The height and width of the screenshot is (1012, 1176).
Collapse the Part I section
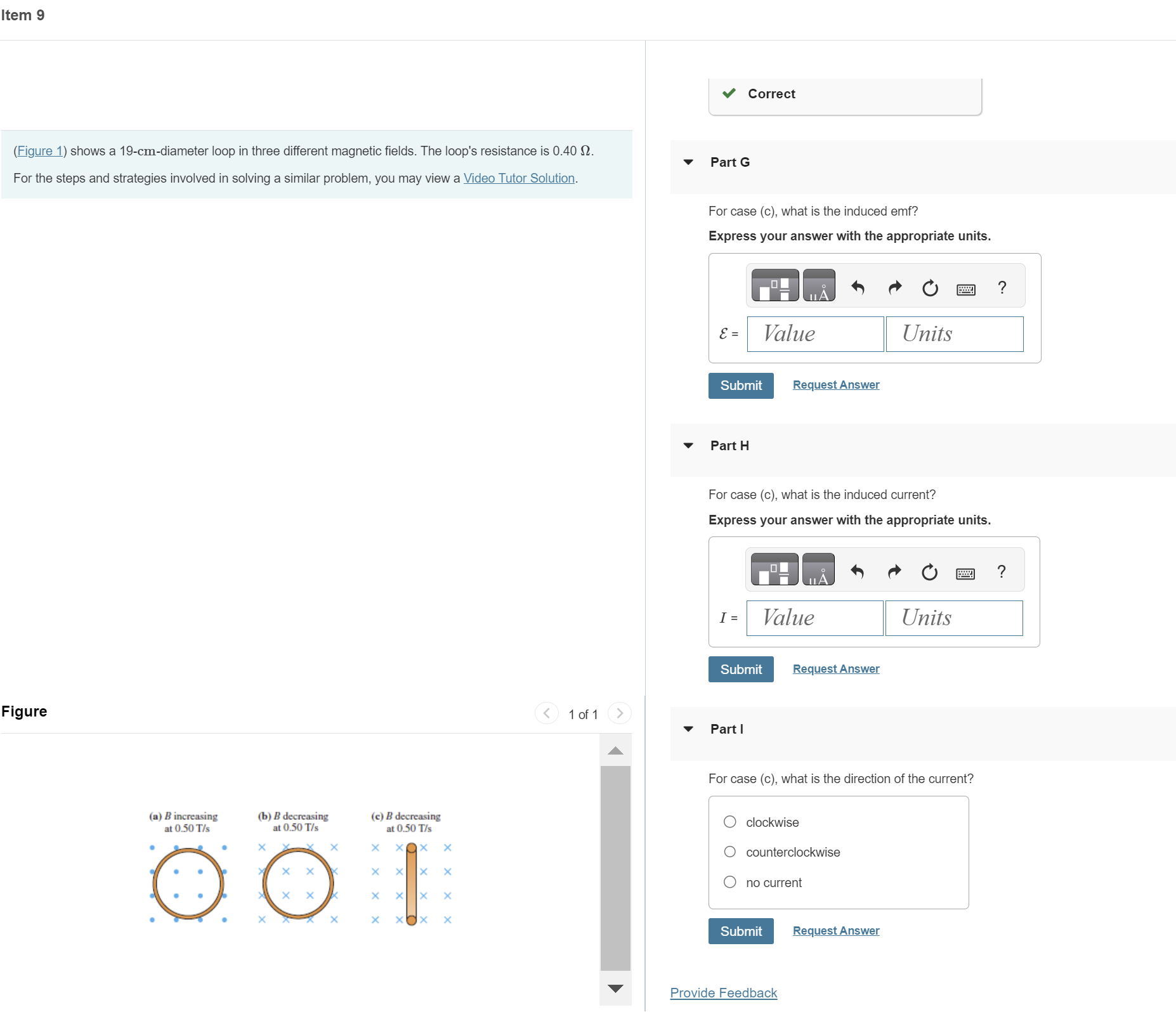click(689, 729)
